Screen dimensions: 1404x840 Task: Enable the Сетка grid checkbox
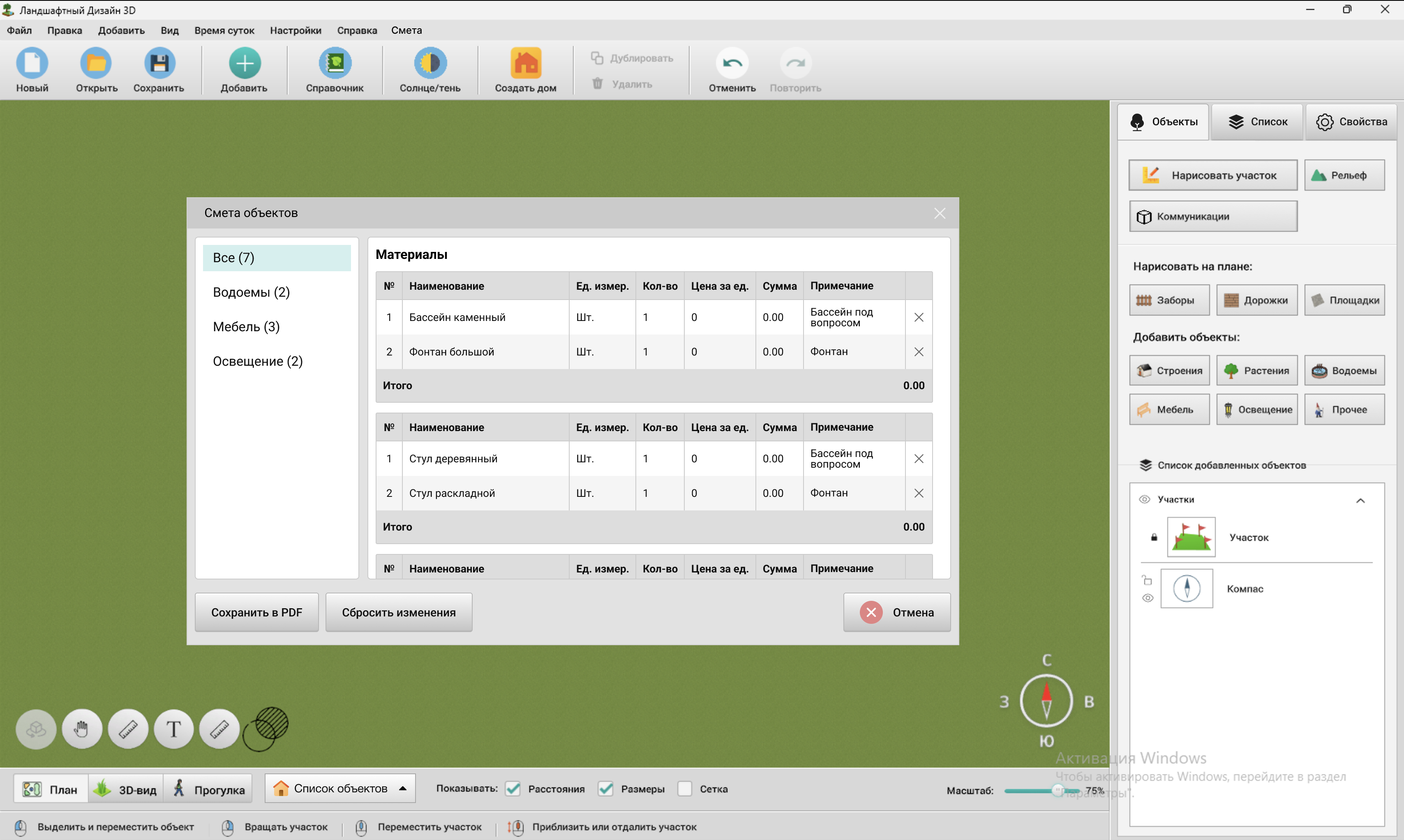pyautogui.click(x=684, y=789)
